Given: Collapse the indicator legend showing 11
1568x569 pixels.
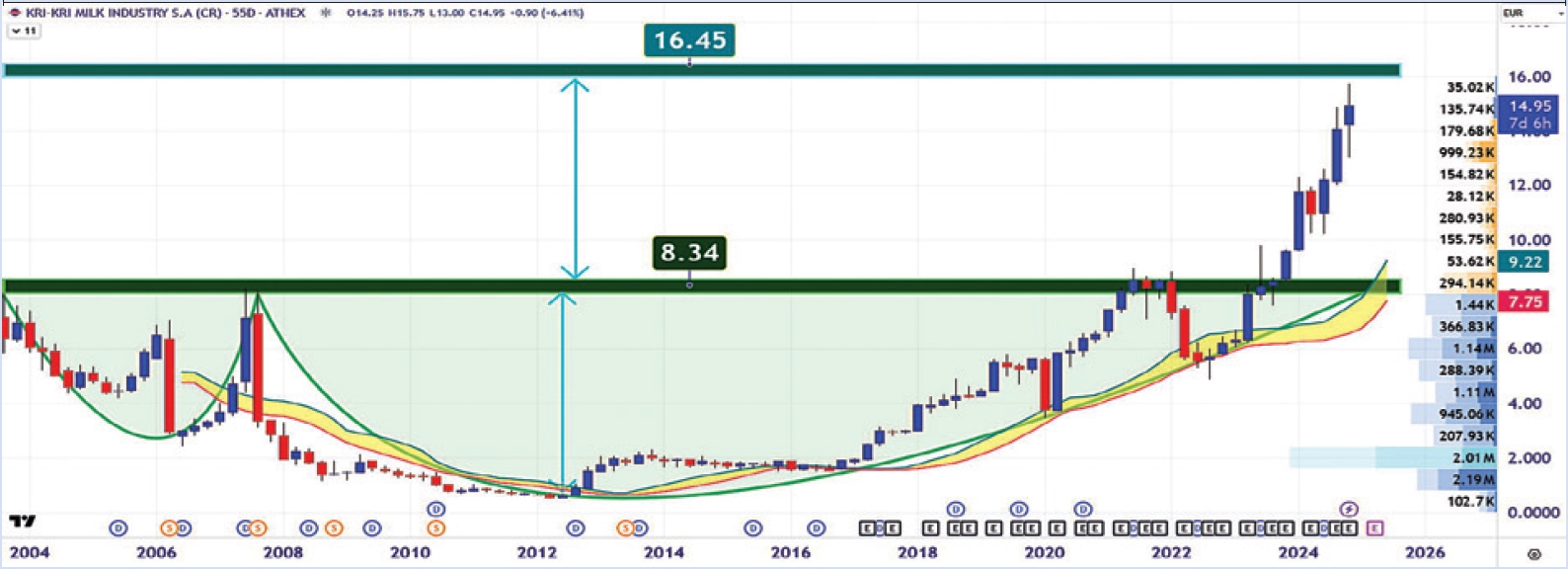Looking at the screenshot, I should point(24,31).
